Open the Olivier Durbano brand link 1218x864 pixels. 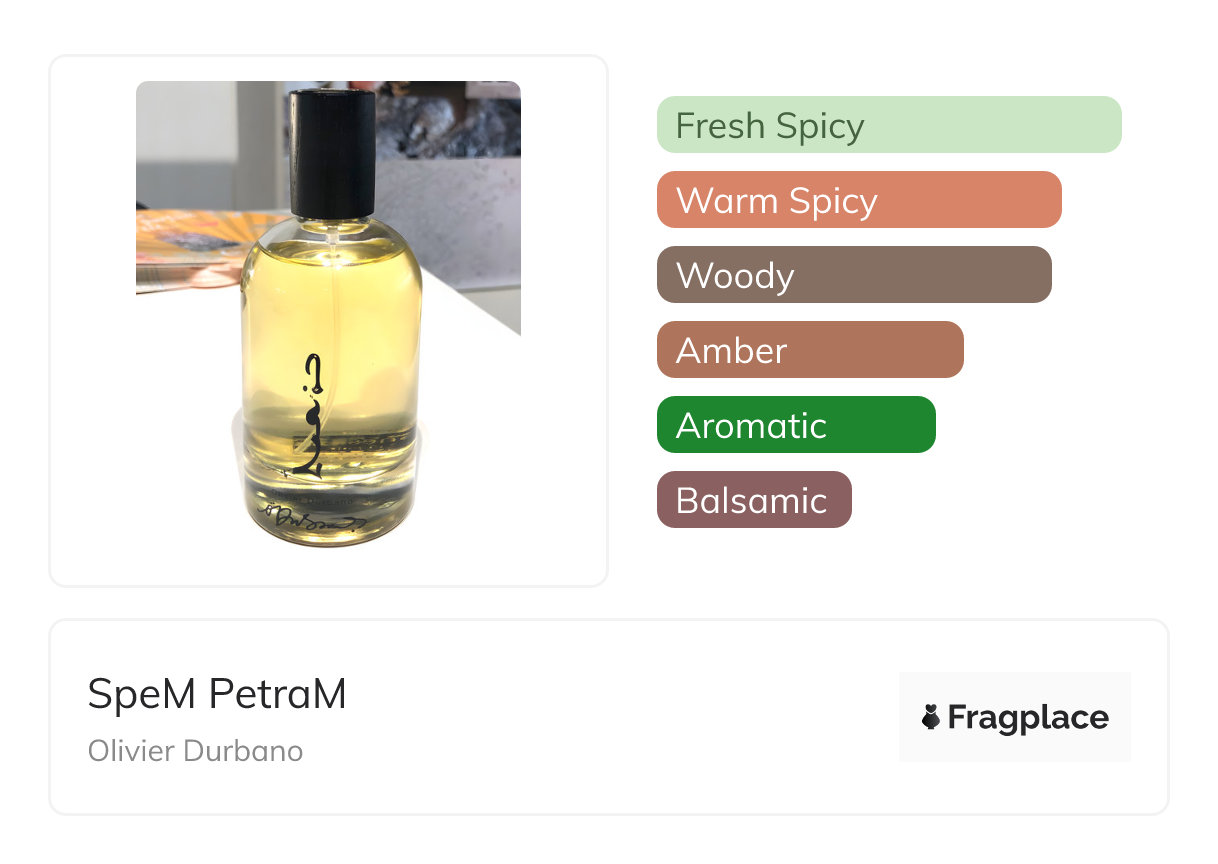pos(195,751)
